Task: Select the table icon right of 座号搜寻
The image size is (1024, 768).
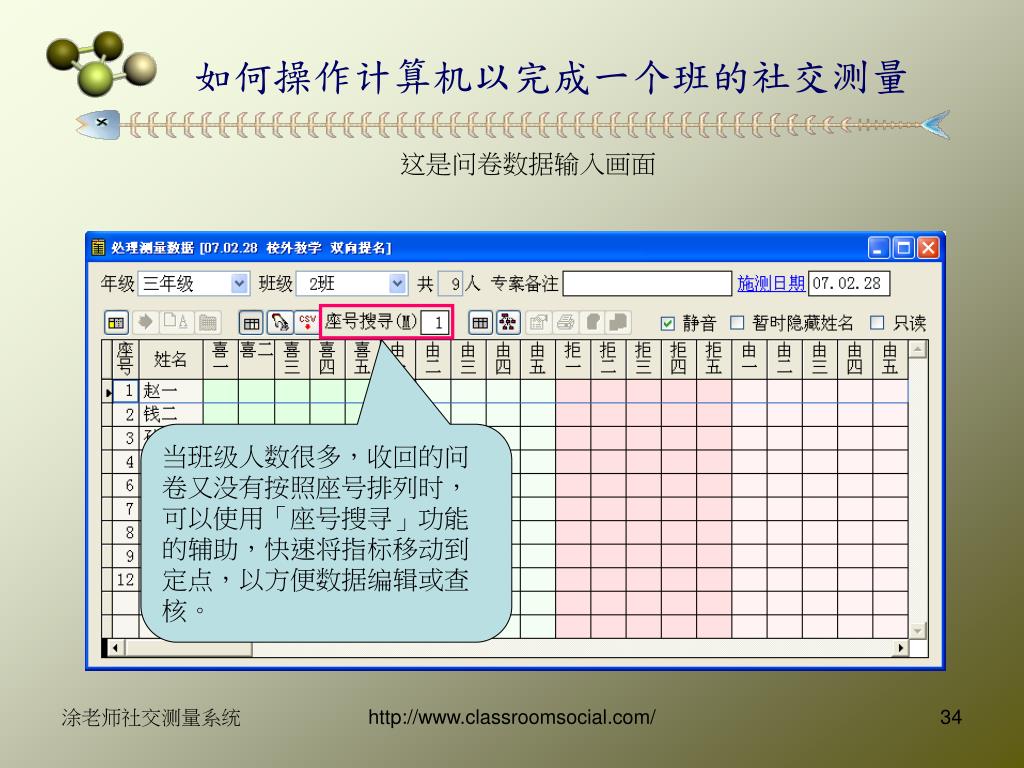Action: pyautogui.click(x=480, y=323)
